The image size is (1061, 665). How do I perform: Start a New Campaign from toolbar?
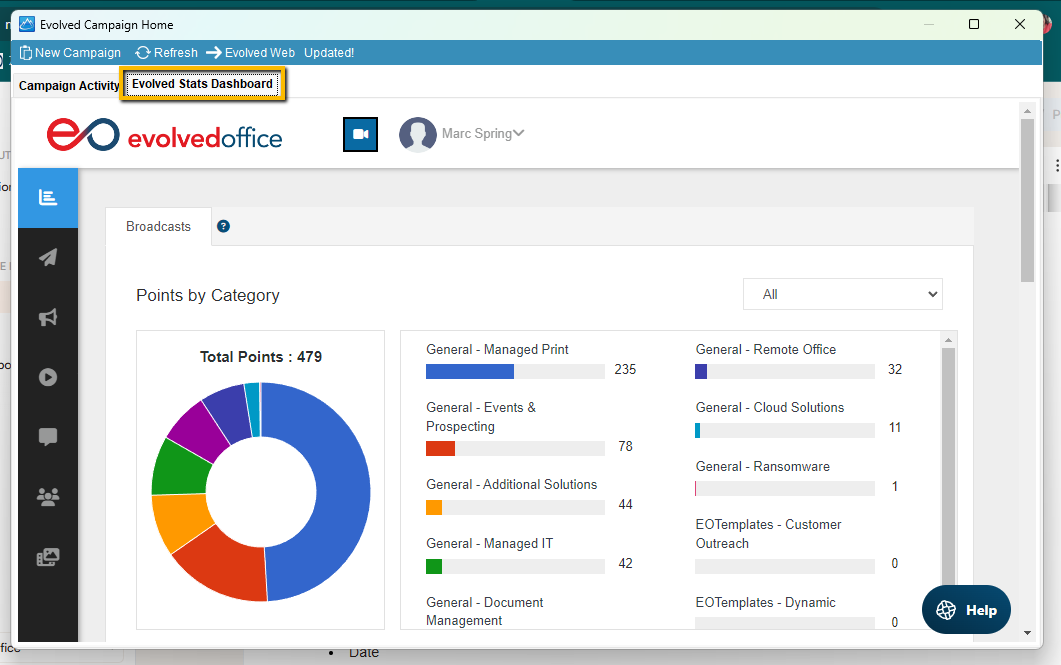pyautogui.click(x=70, y=53)
